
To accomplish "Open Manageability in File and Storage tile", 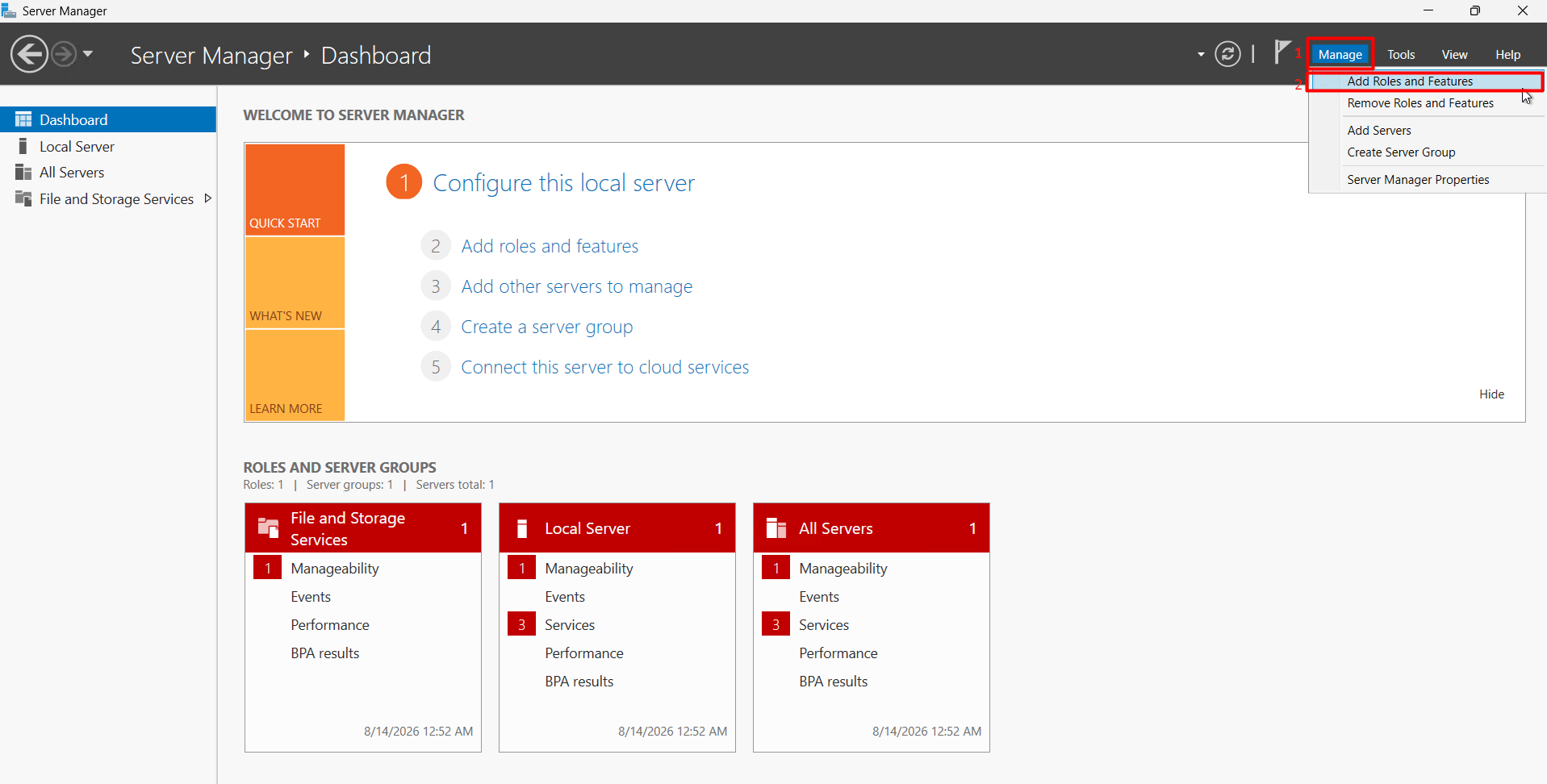I will 335,569.
